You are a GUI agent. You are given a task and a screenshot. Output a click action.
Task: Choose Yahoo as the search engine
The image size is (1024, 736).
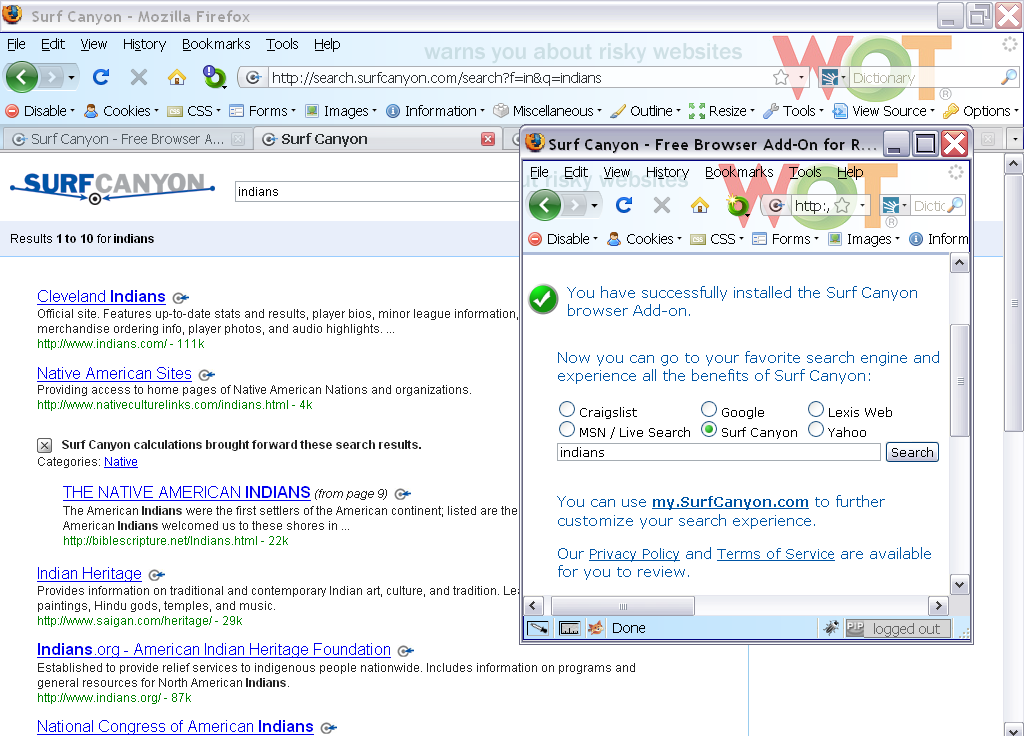click(x=816, y=430)
